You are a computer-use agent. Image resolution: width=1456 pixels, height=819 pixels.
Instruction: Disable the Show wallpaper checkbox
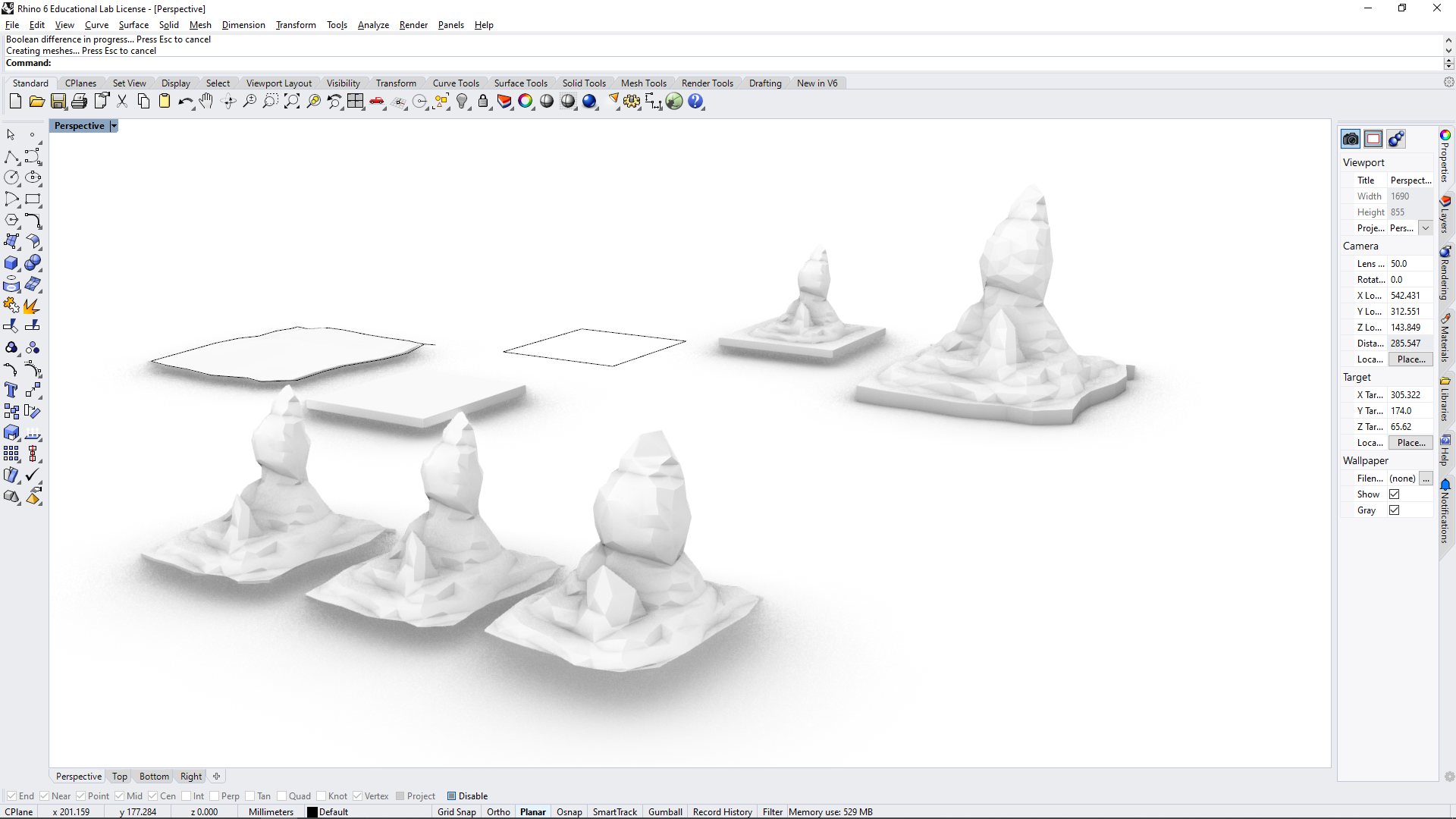1395,494
